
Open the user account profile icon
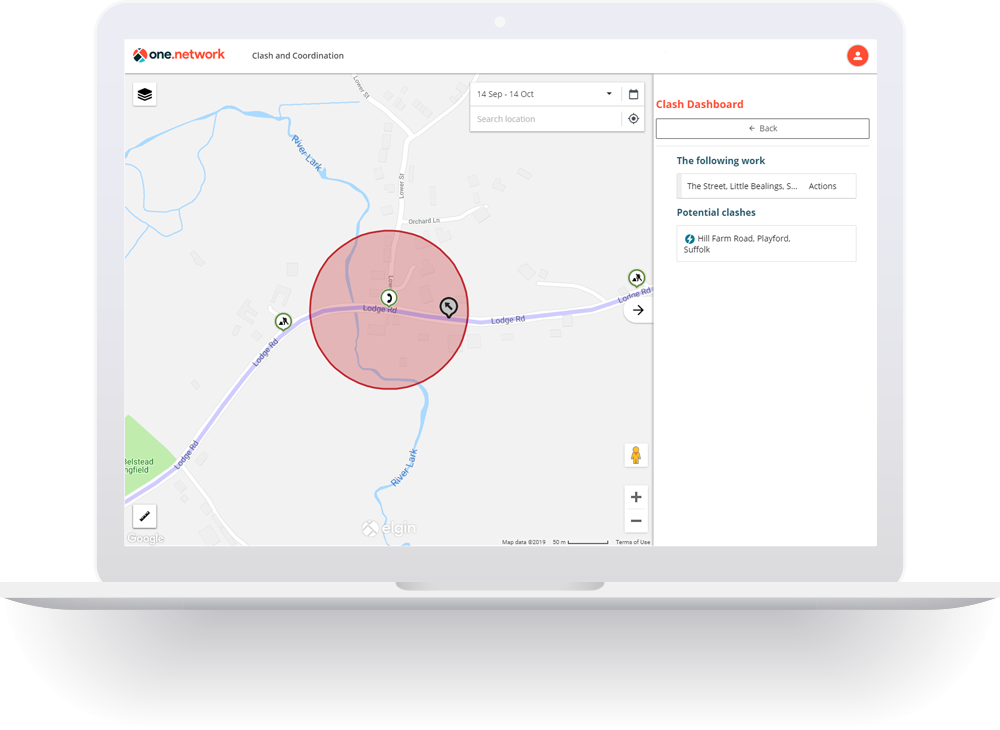click(857, 56)
